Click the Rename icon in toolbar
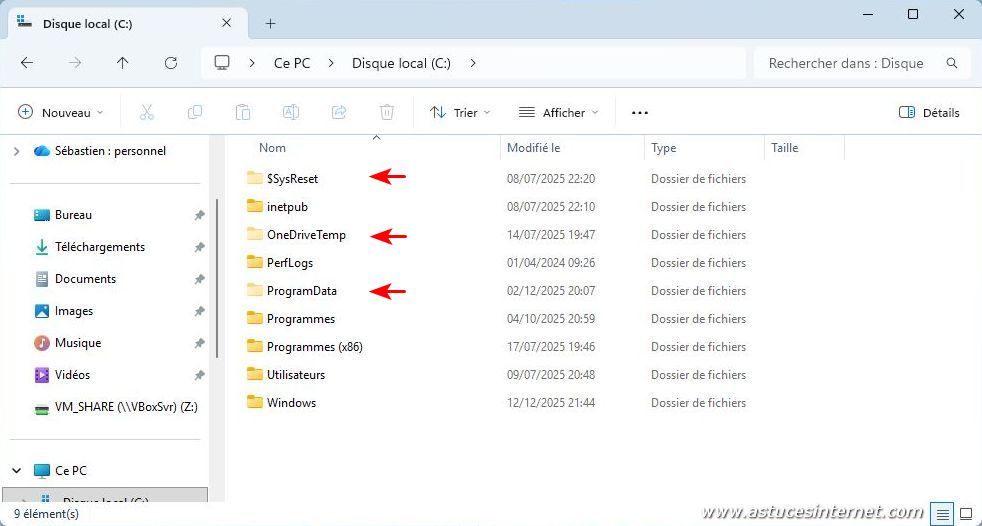Screen dimensions: 982x526 [x=291, y=113]
